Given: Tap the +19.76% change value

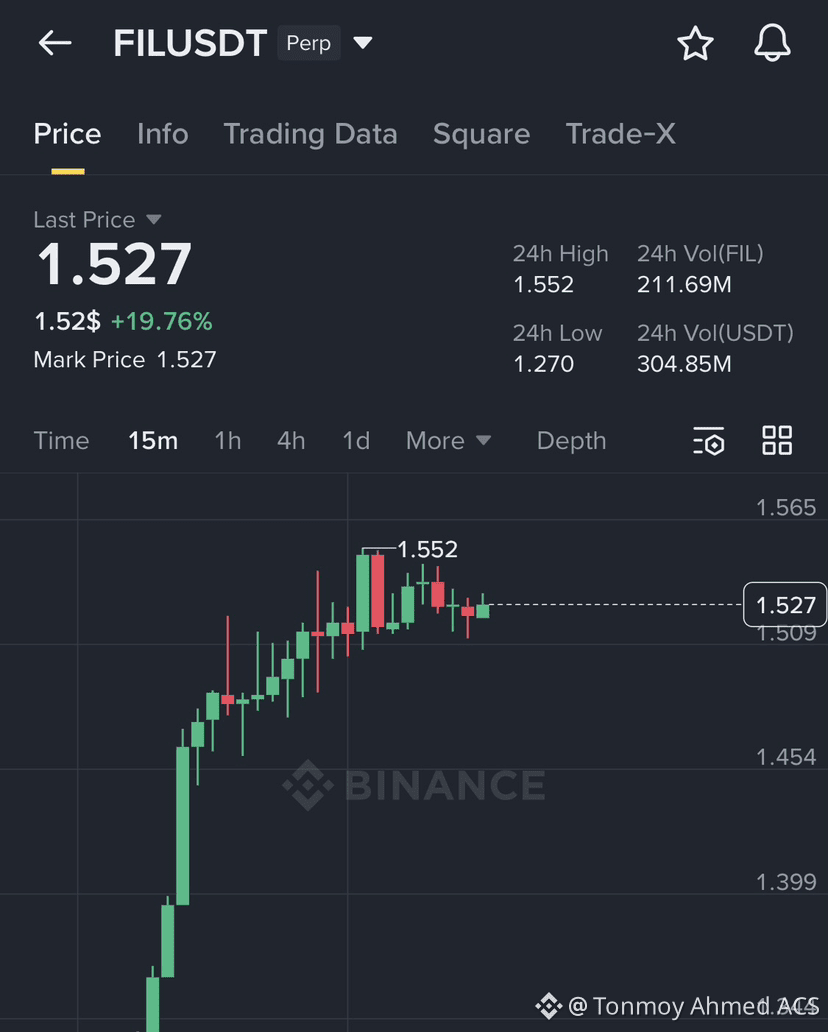Looking at the screenshot, I should (162, 321).
